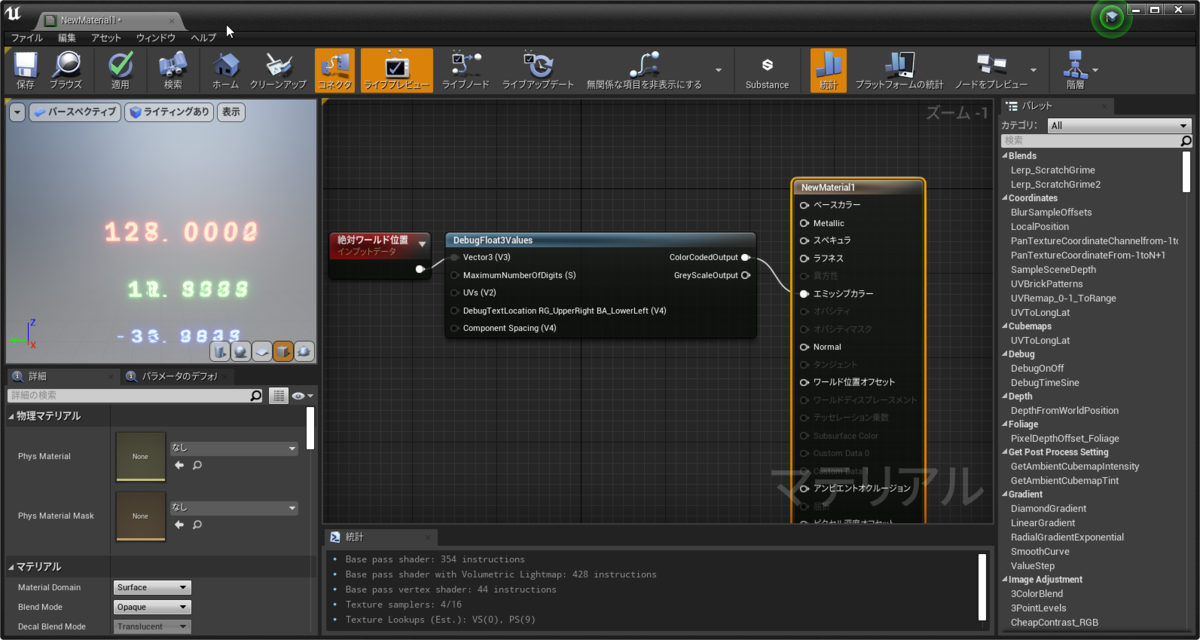1200x640 pixels.
Task: Go to ホーム in the graph
Action: (226, 70)
